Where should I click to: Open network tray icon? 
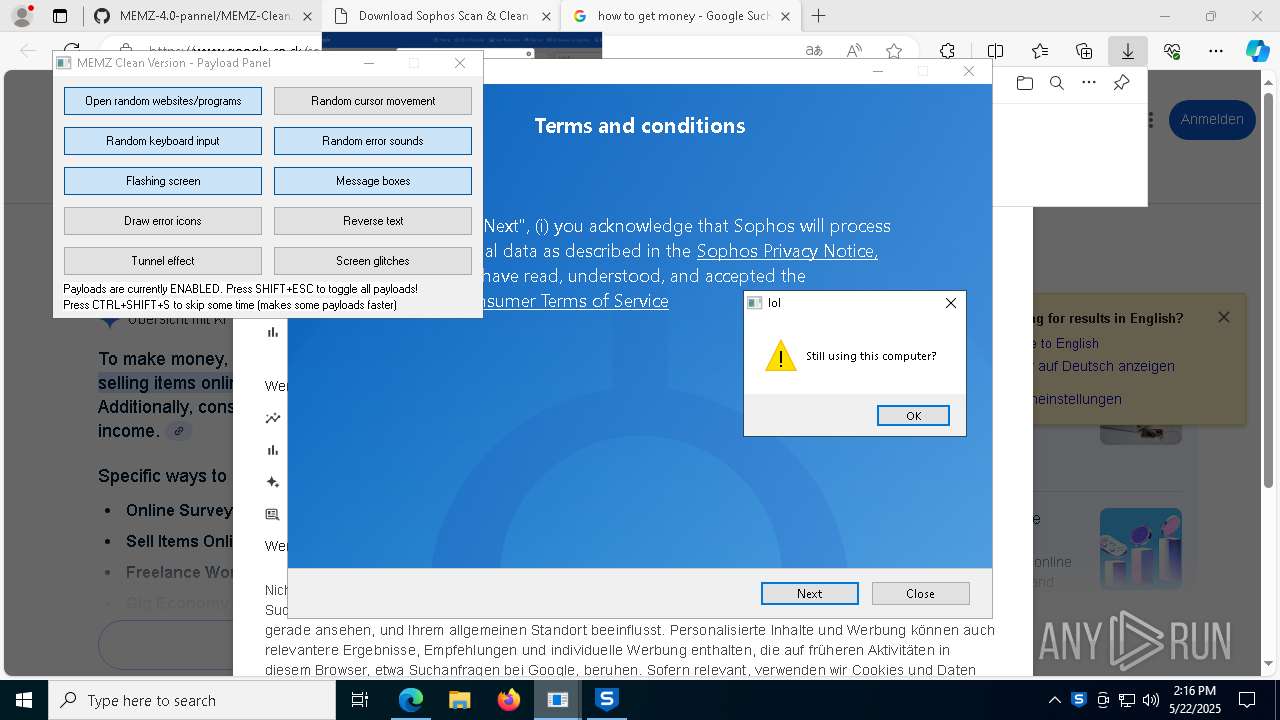pos(1127,700)
